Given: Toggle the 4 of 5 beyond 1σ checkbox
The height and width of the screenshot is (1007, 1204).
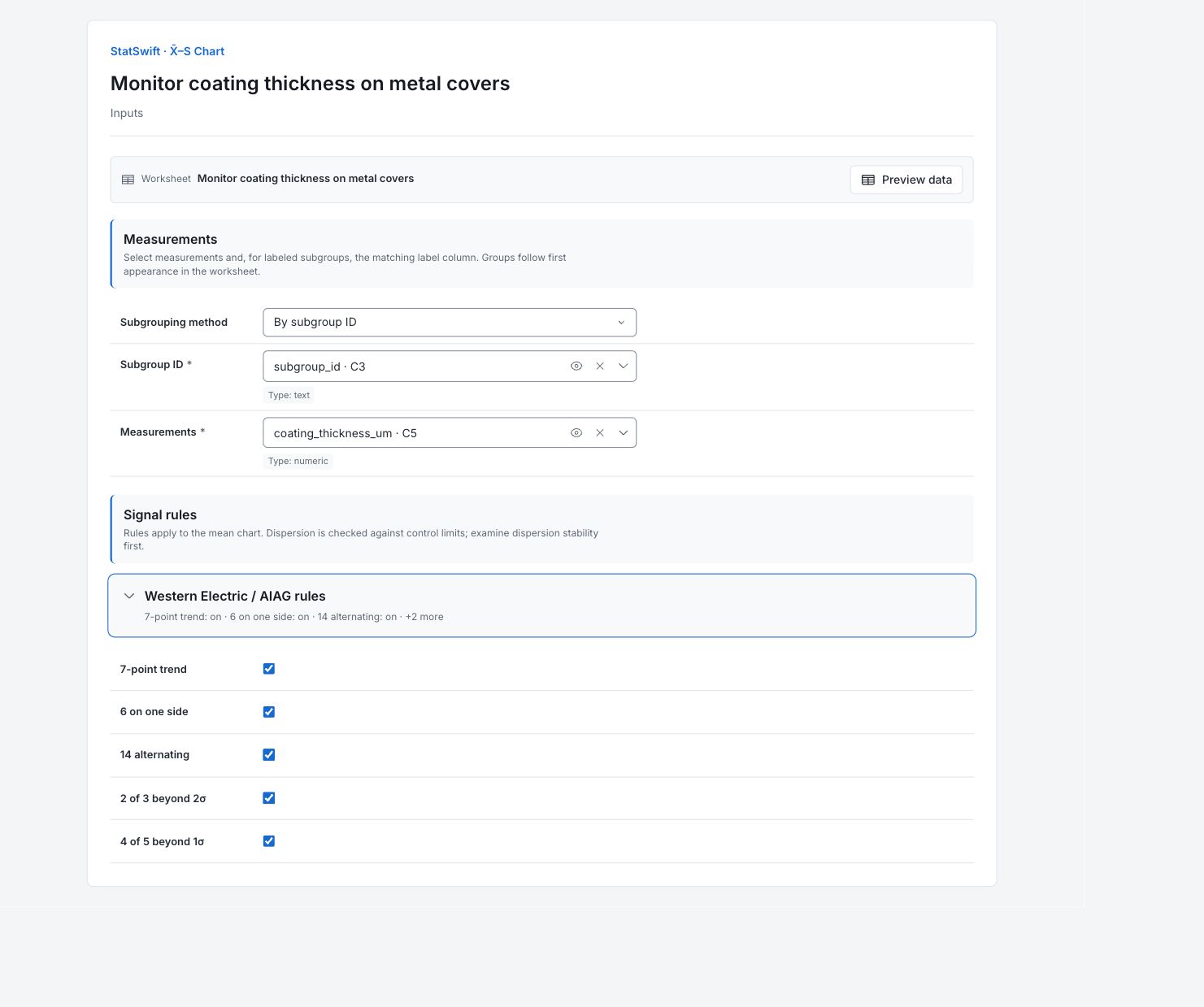Looking at the screenshot, I should tap(269, 841).
